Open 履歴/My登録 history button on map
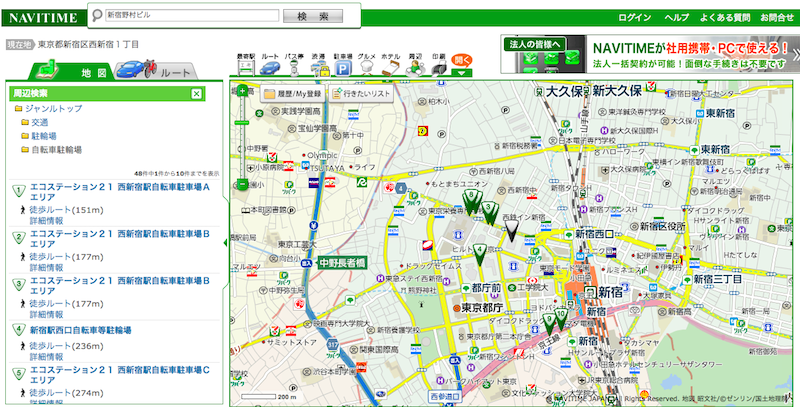 click(293, 94)
